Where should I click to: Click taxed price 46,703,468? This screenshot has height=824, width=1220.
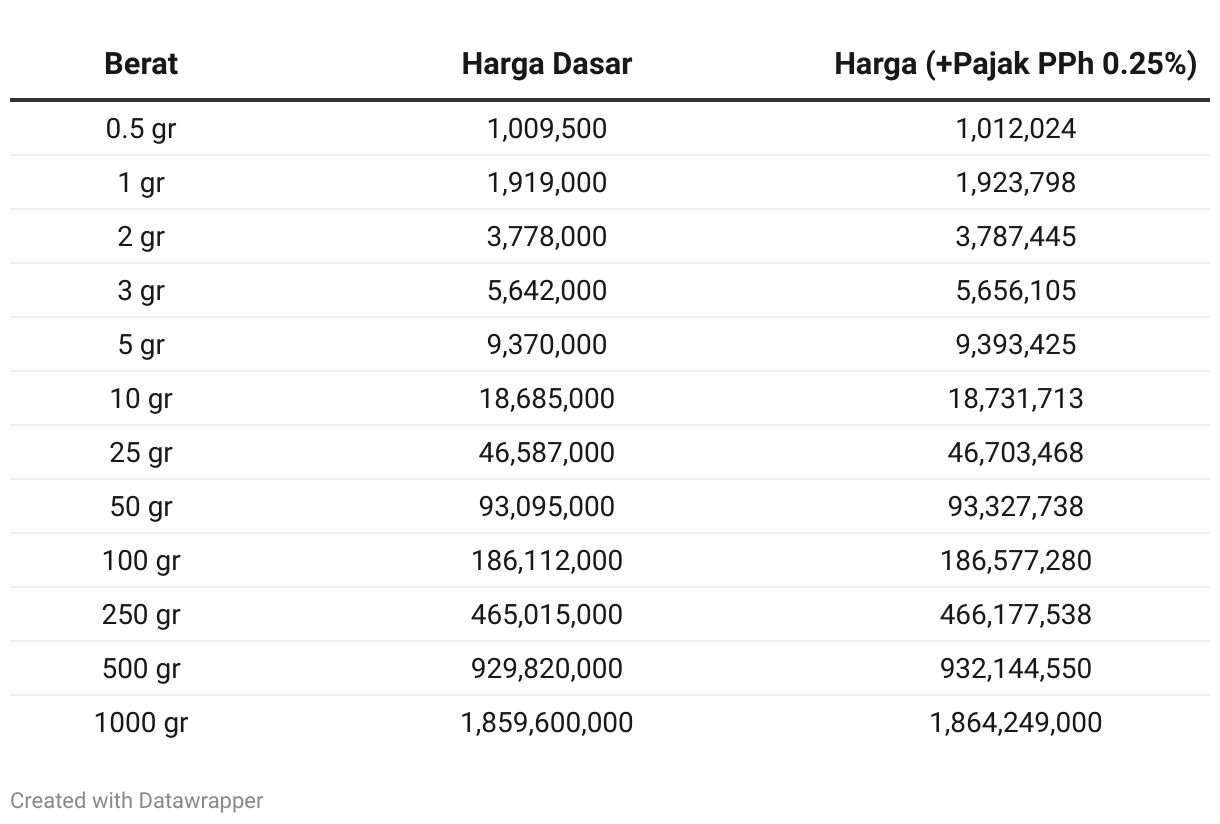(x=1016, y=453)
